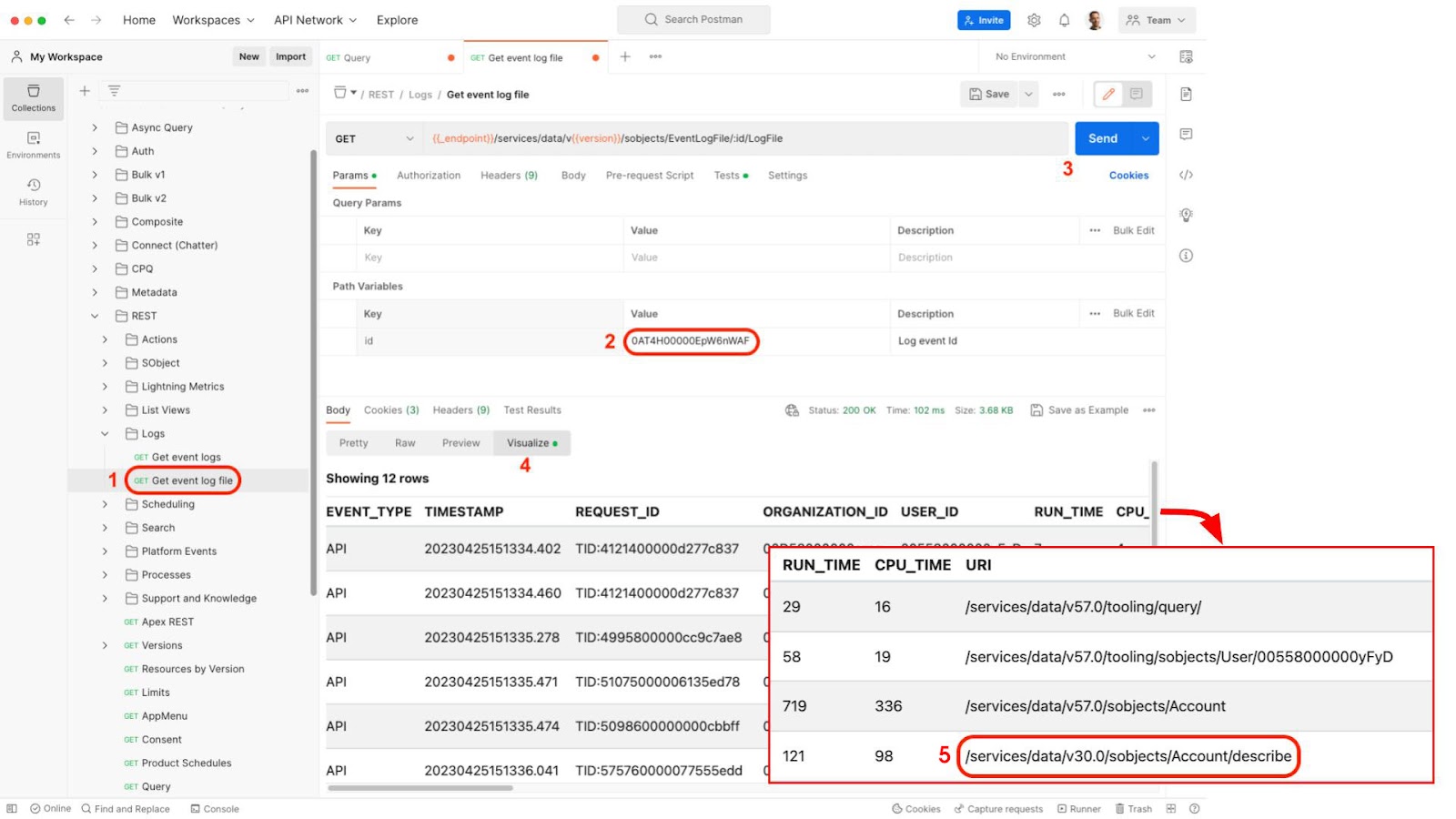This screenshot has height=819, width=1456.
Task: Click the plus icon to create new collection
Action: point(84,91)
